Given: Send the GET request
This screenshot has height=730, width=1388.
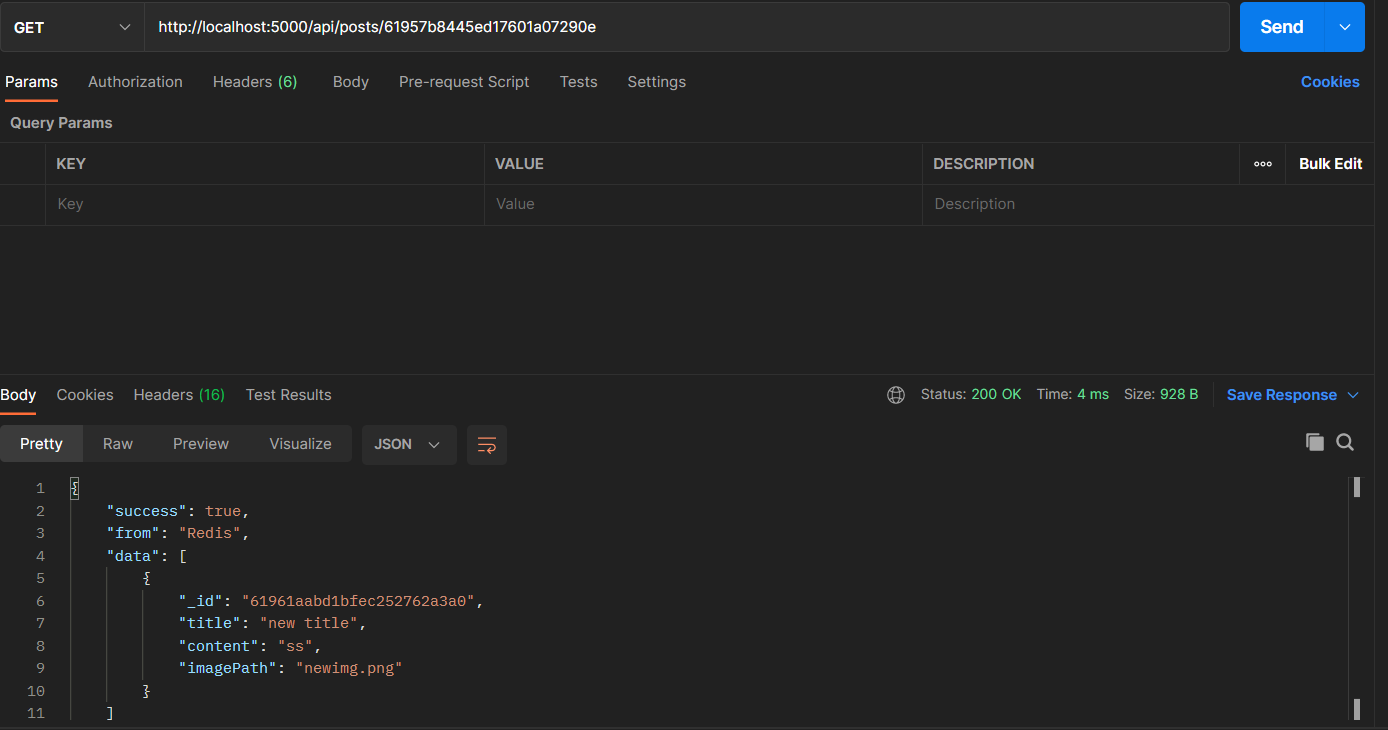Looking at the screenshot, I should [1282, 27].
